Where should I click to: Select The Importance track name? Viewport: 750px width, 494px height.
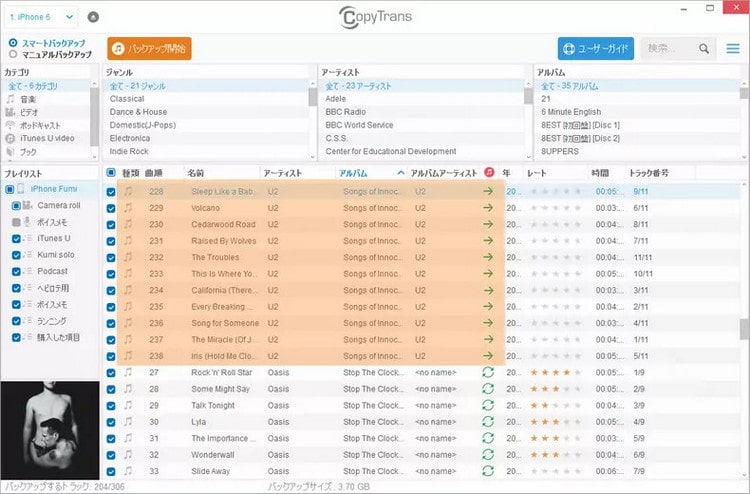click(x=223, y=439)
